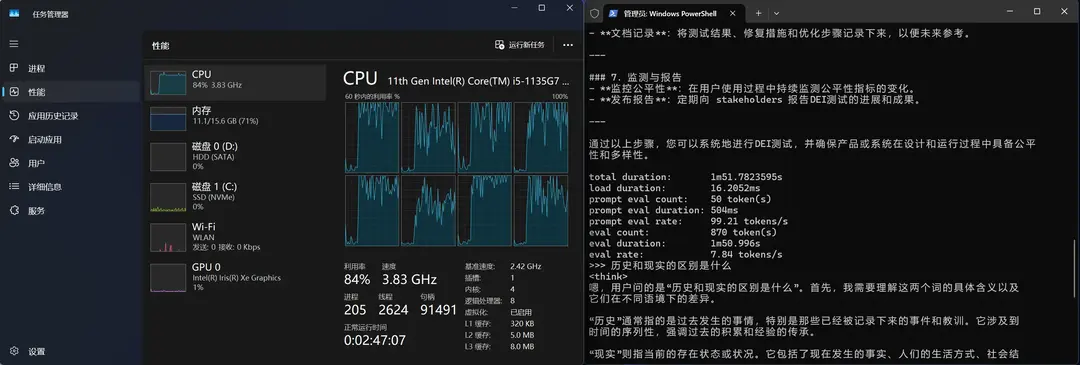
Task: Open the Task Manager hamburger navigation menu
Action: (x=14, y=43)
